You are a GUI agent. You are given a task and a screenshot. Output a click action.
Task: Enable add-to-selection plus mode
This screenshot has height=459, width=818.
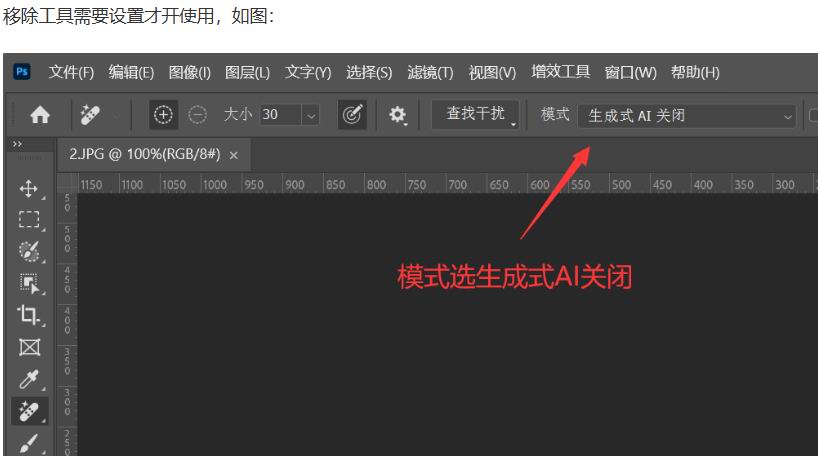click(164, 115)
